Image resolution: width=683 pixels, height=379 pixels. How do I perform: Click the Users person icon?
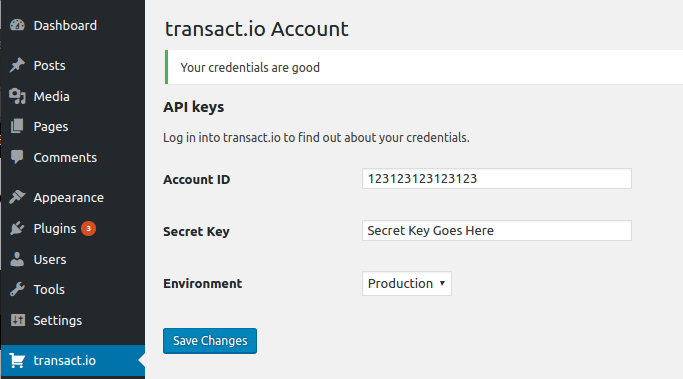[x=17, y=259]
